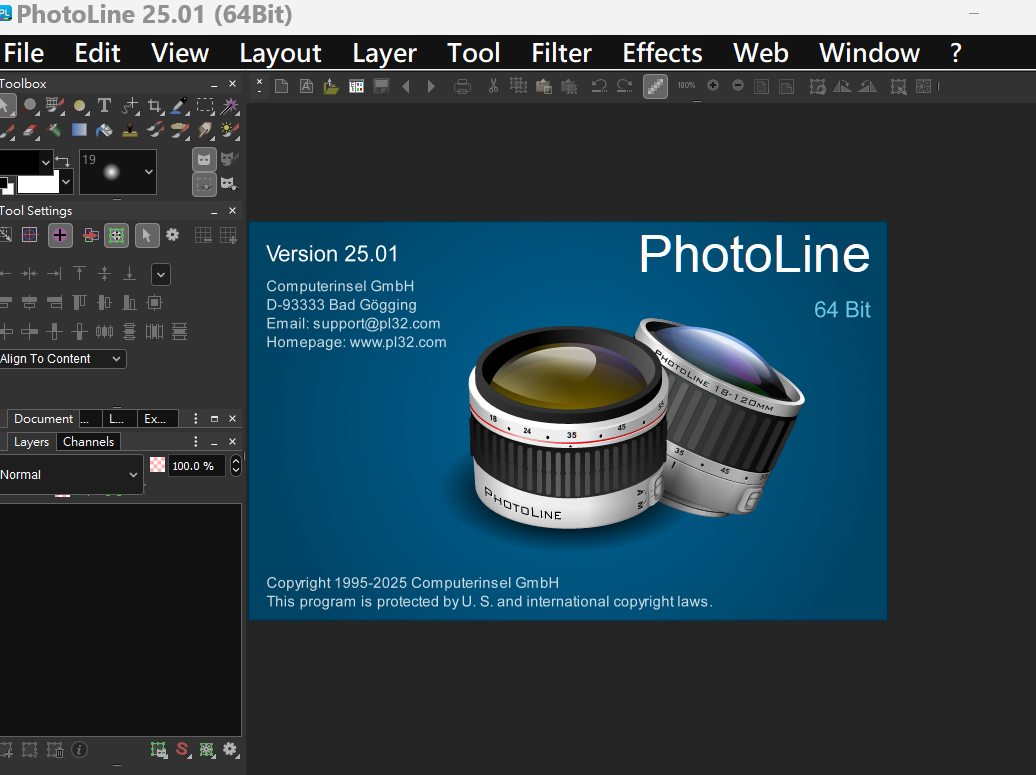This screenshot has width=1036, height=775.
Task: Toggle the selection mask view button
Action: (204, 184)
